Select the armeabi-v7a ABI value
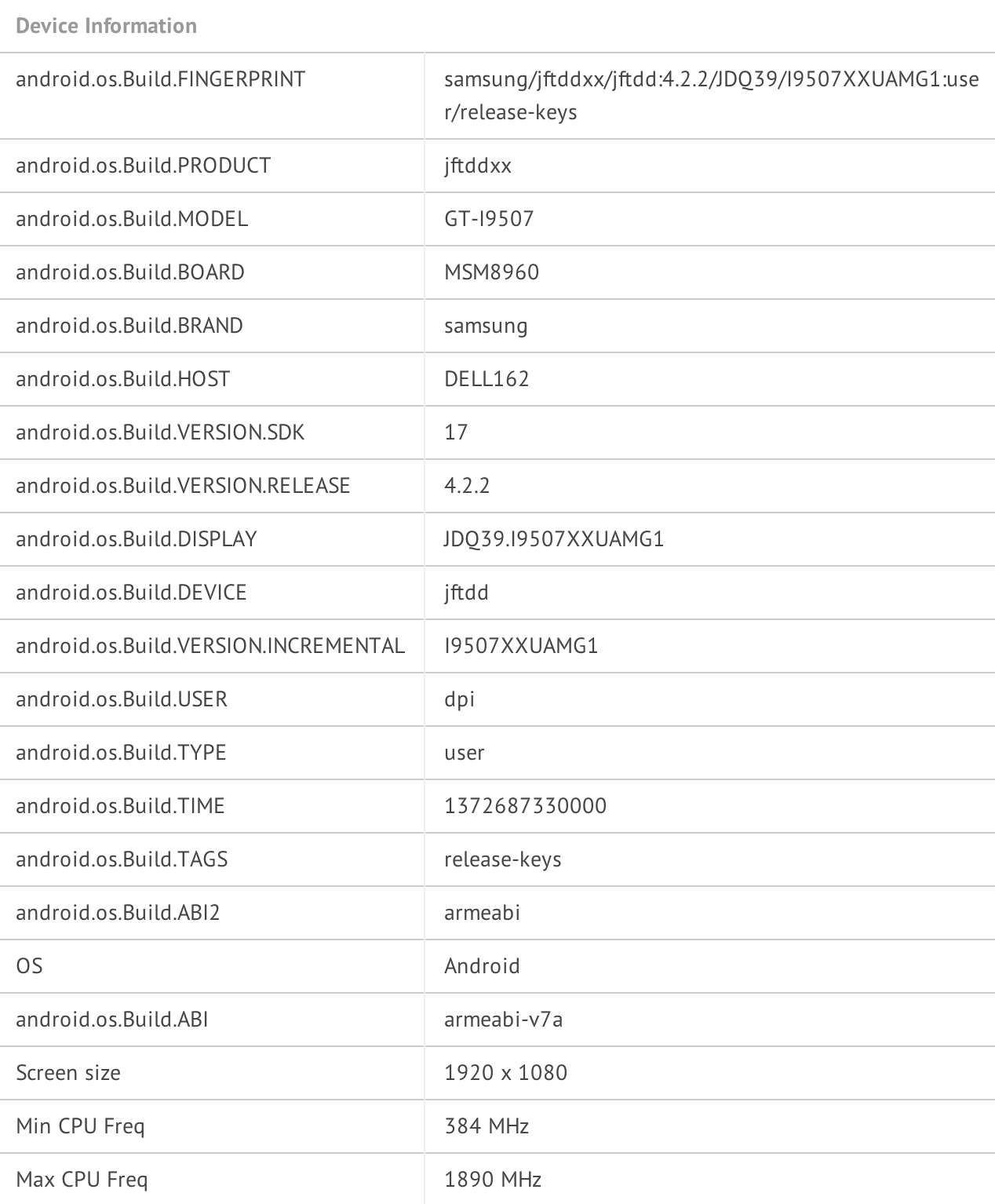Viewport: 995px width, 1204px height. pyautogui.click(x=503, y=1020)
